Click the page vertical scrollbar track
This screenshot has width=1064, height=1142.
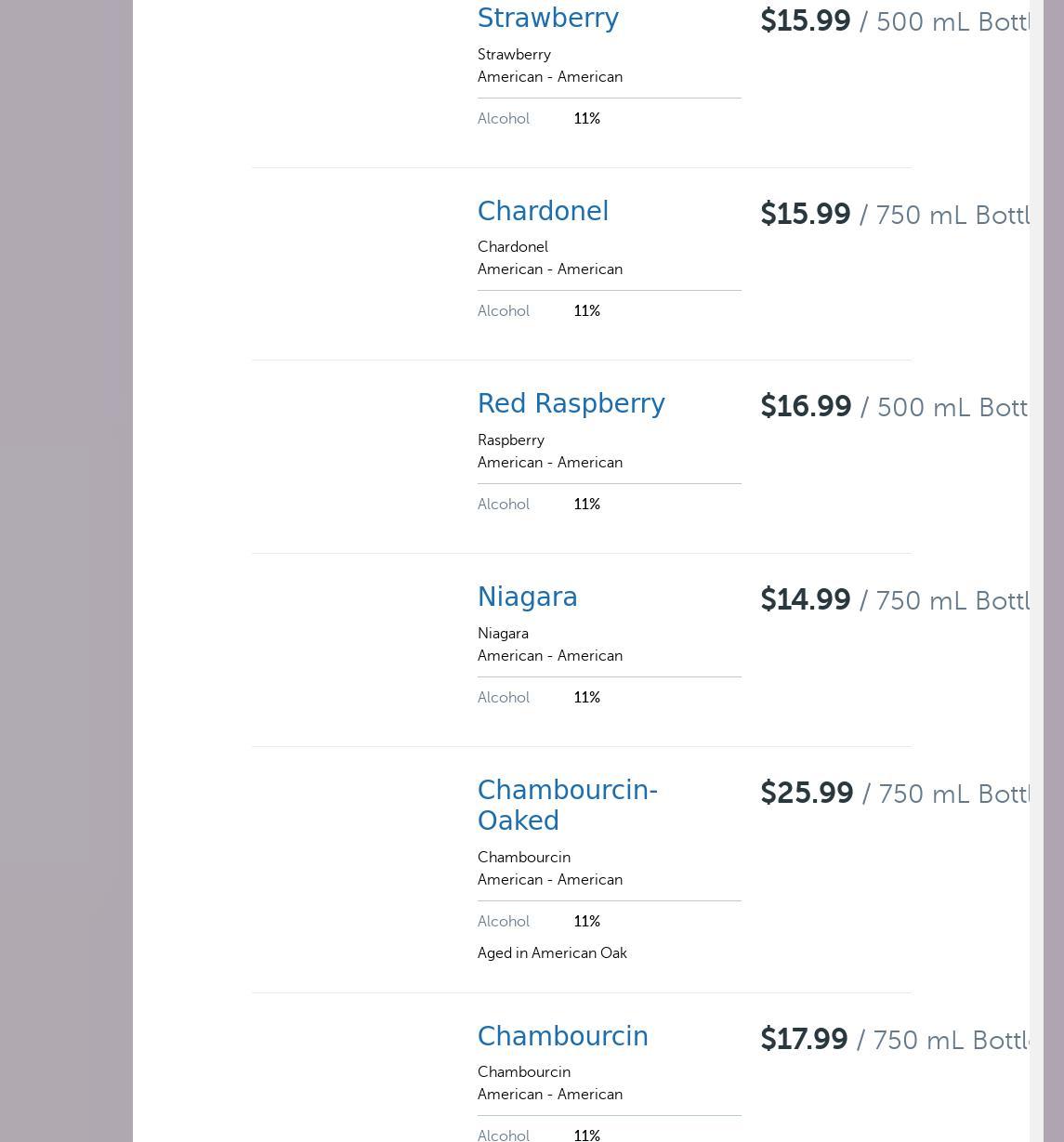[1037, 558]
